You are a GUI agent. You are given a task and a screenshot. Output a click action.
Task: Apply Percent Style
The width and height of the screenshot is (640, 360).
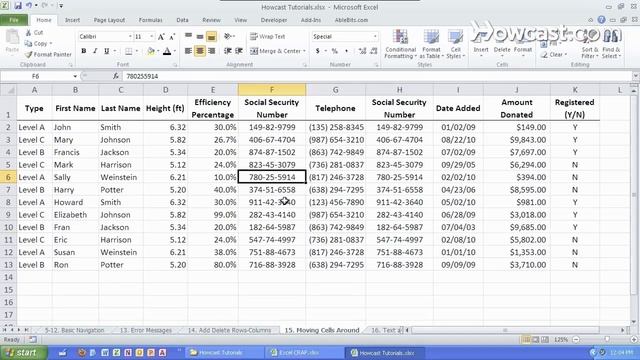click(x=335, y=51)
